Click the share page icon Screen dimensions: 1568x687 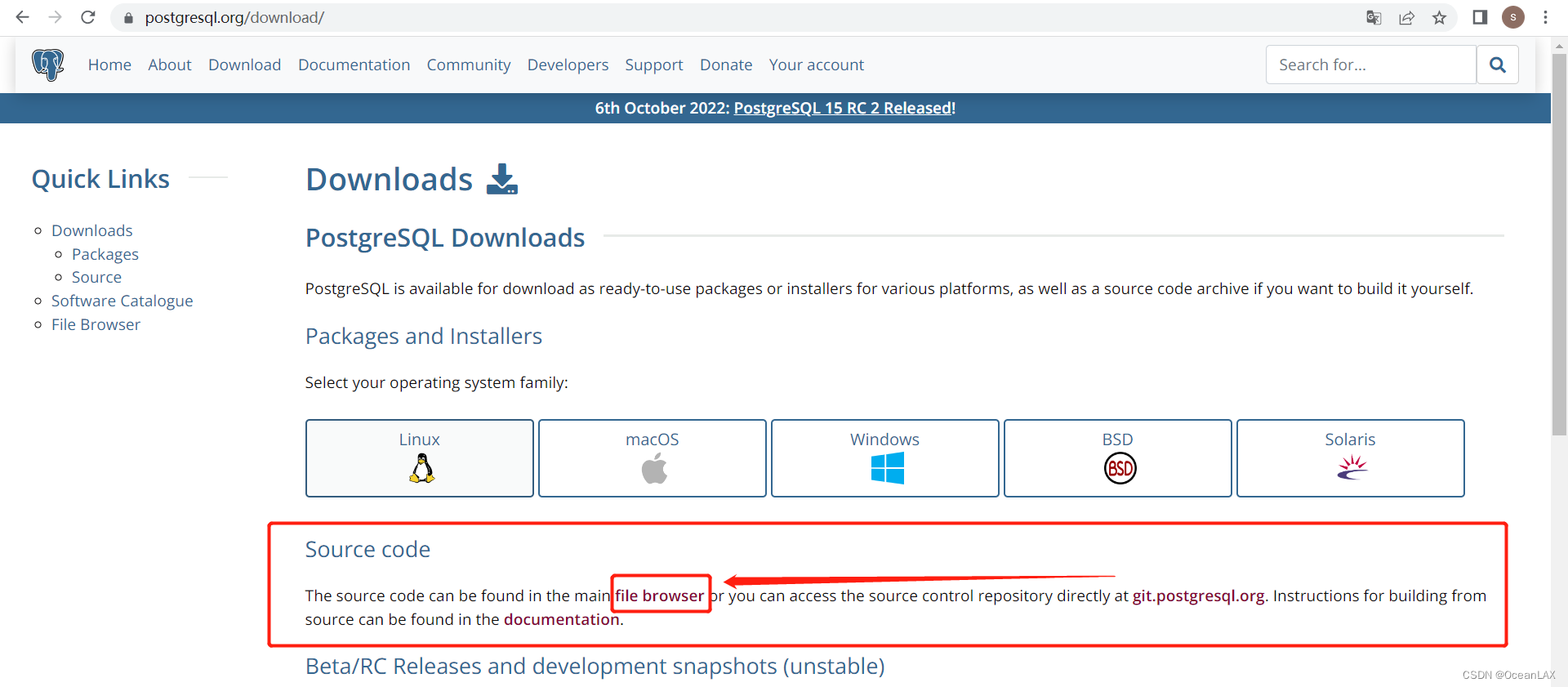(x=1406, y=18)
